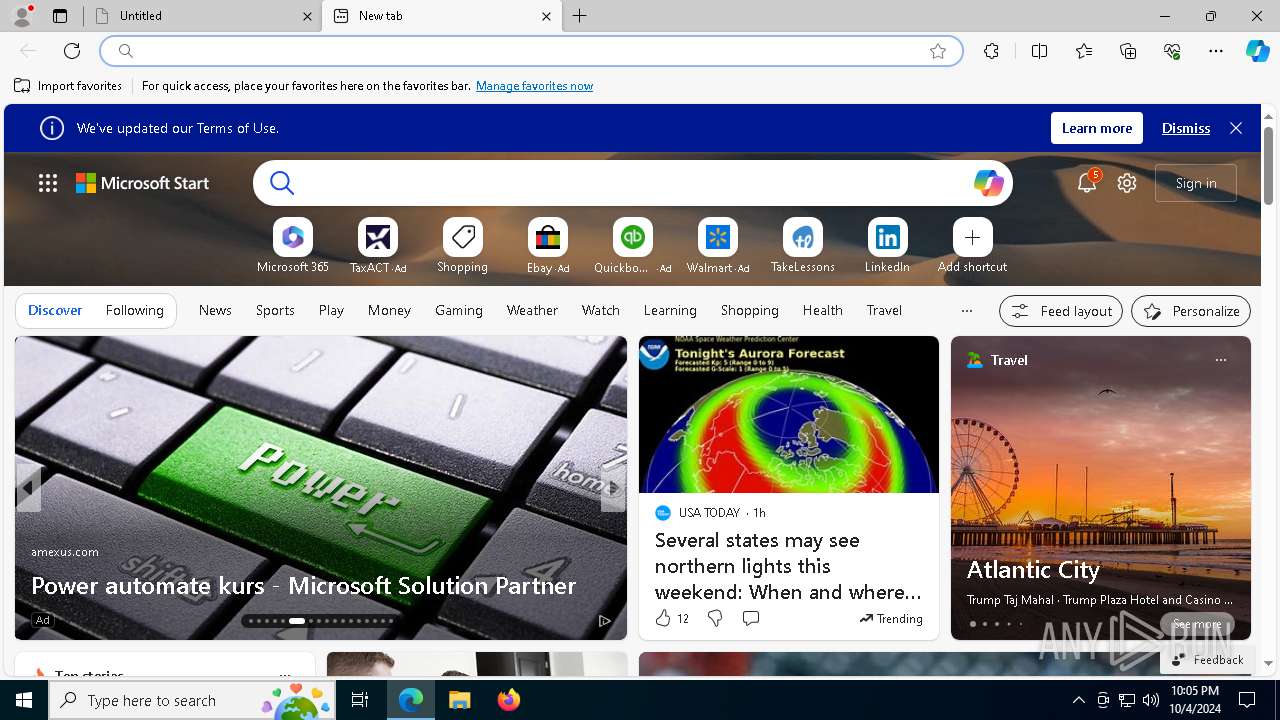Expand more feed categories ellipsis
The width and height of the screenshot is (1280, 720).
(966, 311)
